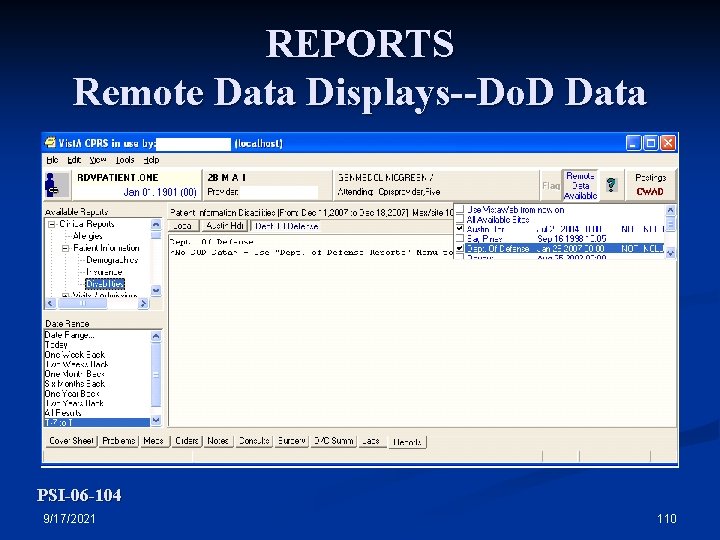The width and height of the screenshot is (720, 540).
Task: Click the Austin Hdr site tab
Action: [x=225, y=226]
